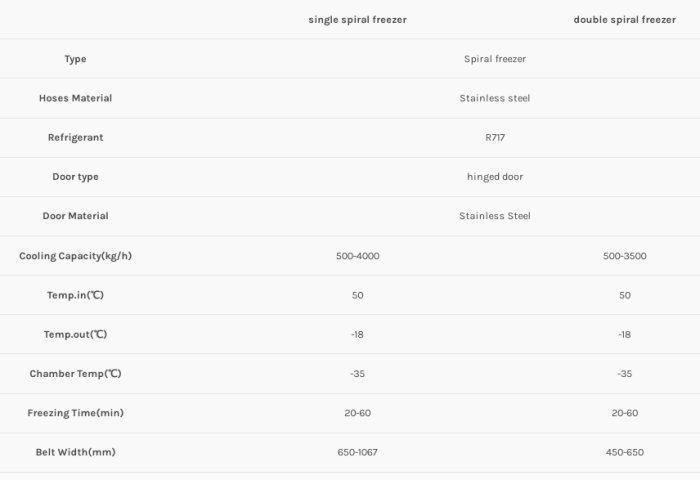
Task: Click the double spiral freezer column header
Action: [x=624, y=20]
